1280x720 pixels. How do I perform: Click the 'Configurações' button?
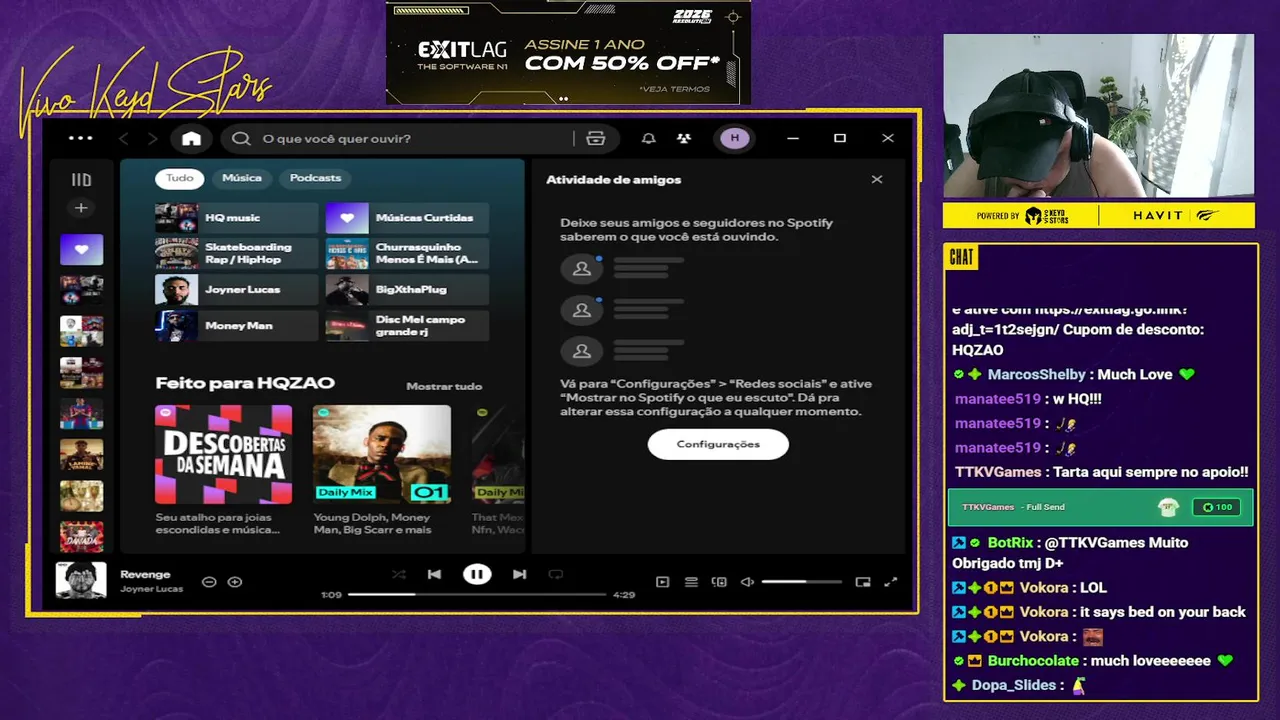pyautogui.click(x=718, y=444)
